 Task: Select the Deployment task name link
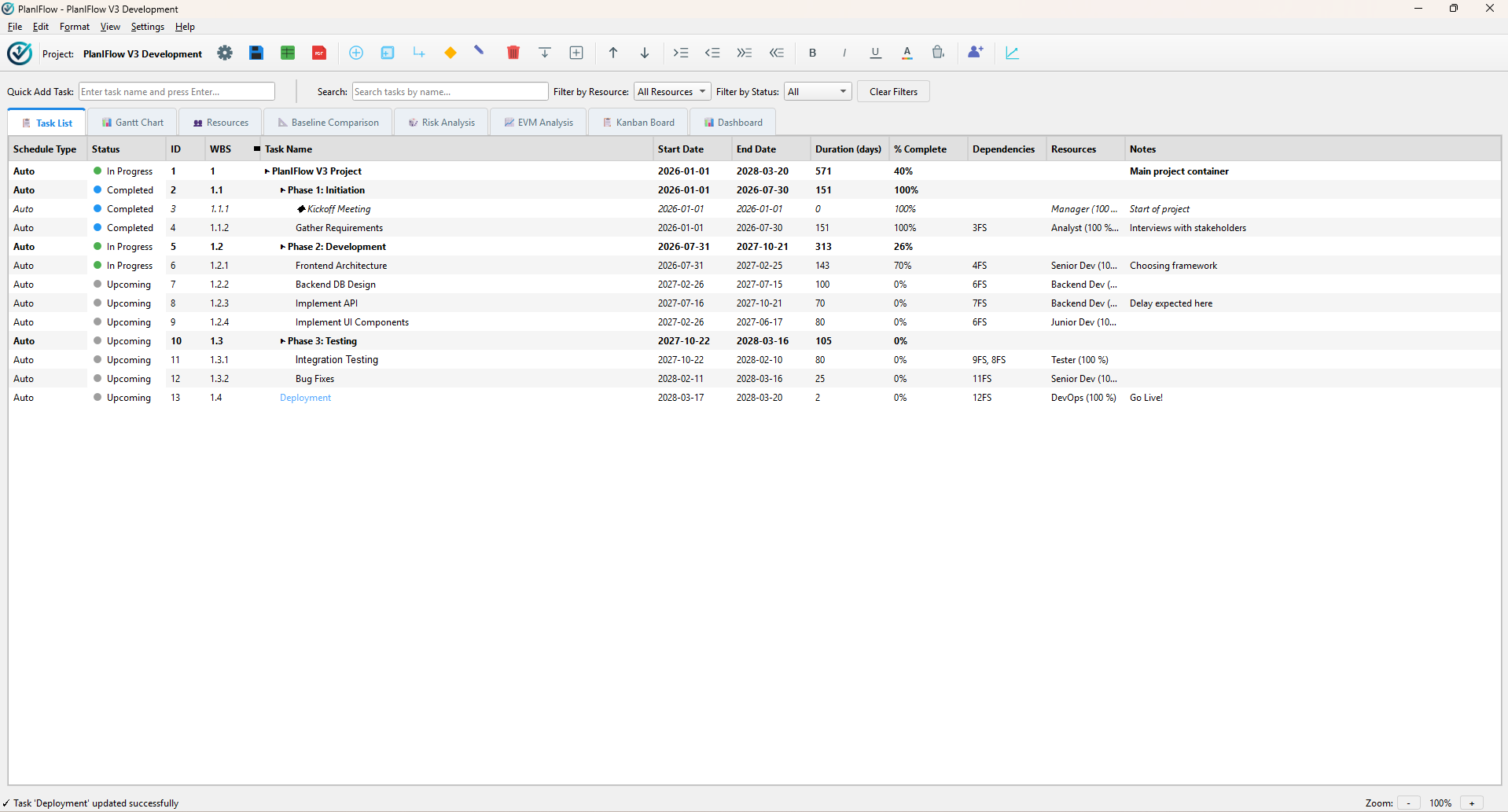pos(306,398)
